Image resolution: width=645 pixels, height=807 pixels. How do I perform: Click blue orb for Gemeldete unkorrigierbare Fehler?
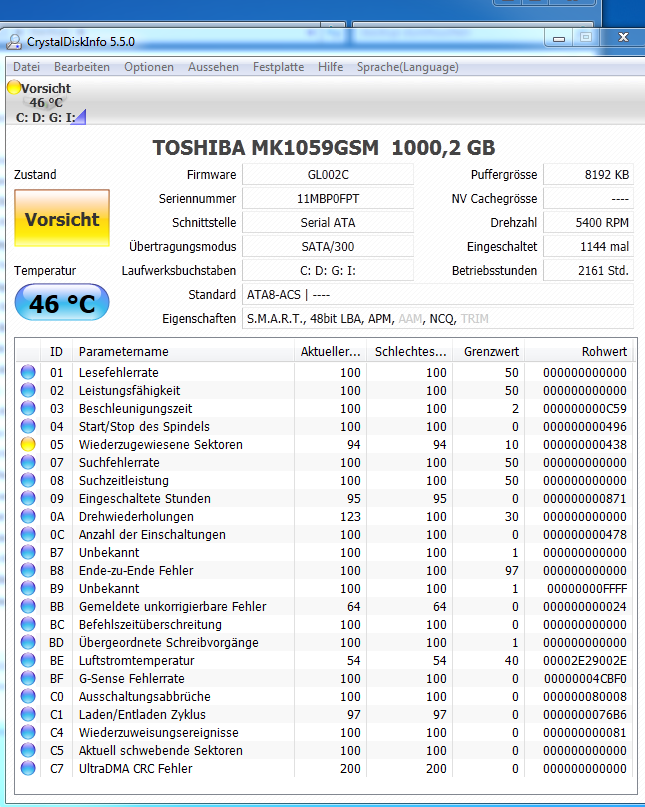(x=28, y=606)
